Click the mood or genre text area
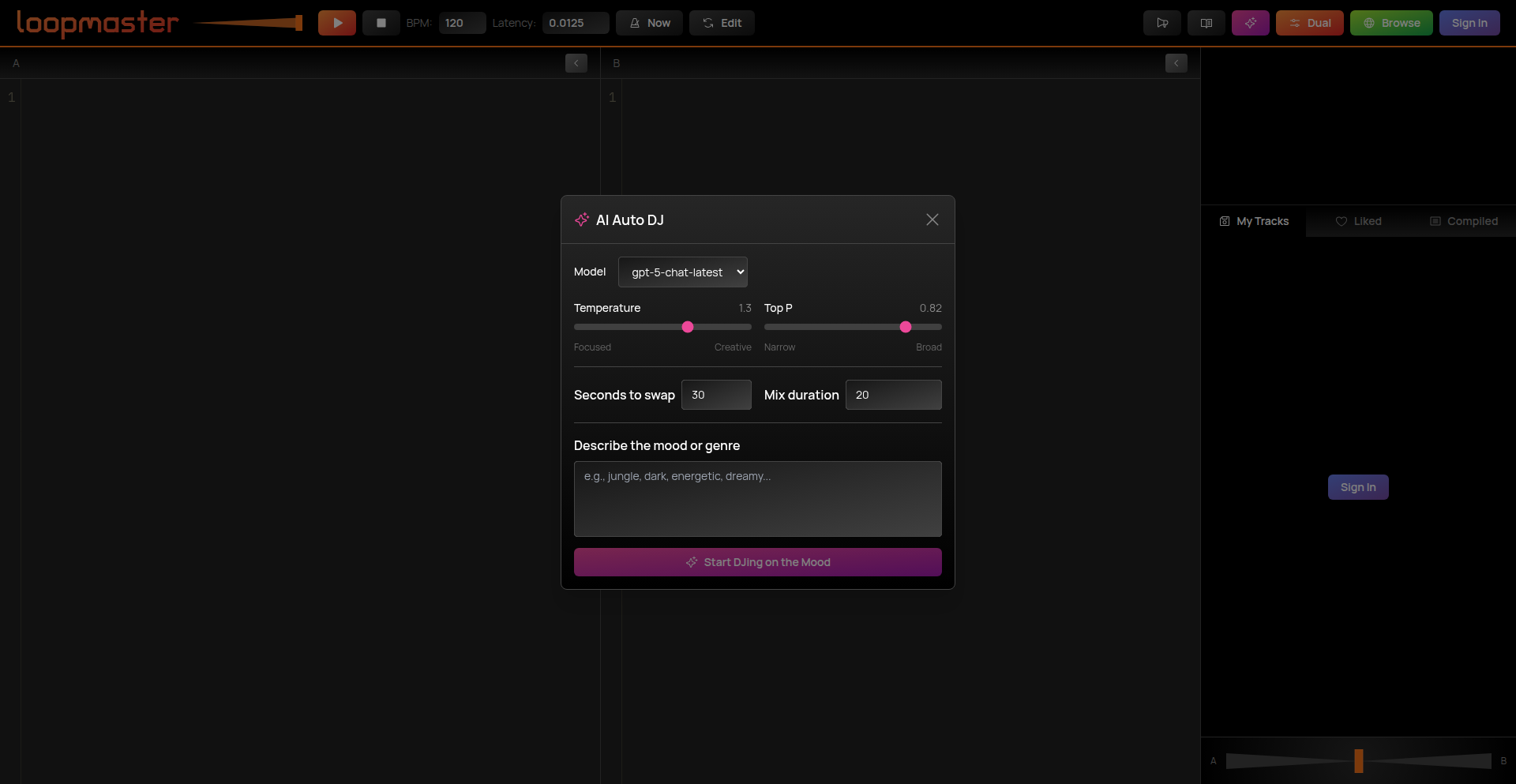Screen dimensions: 1516x784 pyautogui.click(x=757, y=499)
